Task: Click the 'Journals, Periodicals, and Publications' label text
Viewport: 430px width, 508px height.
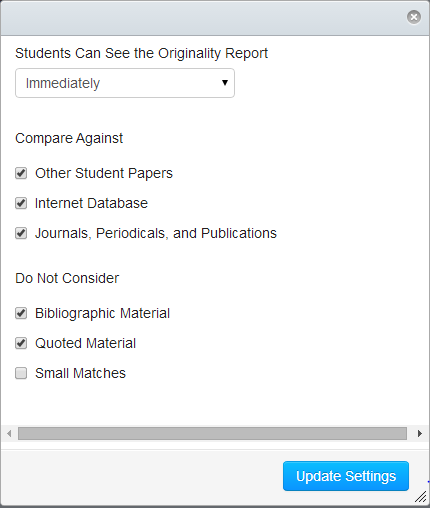Action: point(156,233)
